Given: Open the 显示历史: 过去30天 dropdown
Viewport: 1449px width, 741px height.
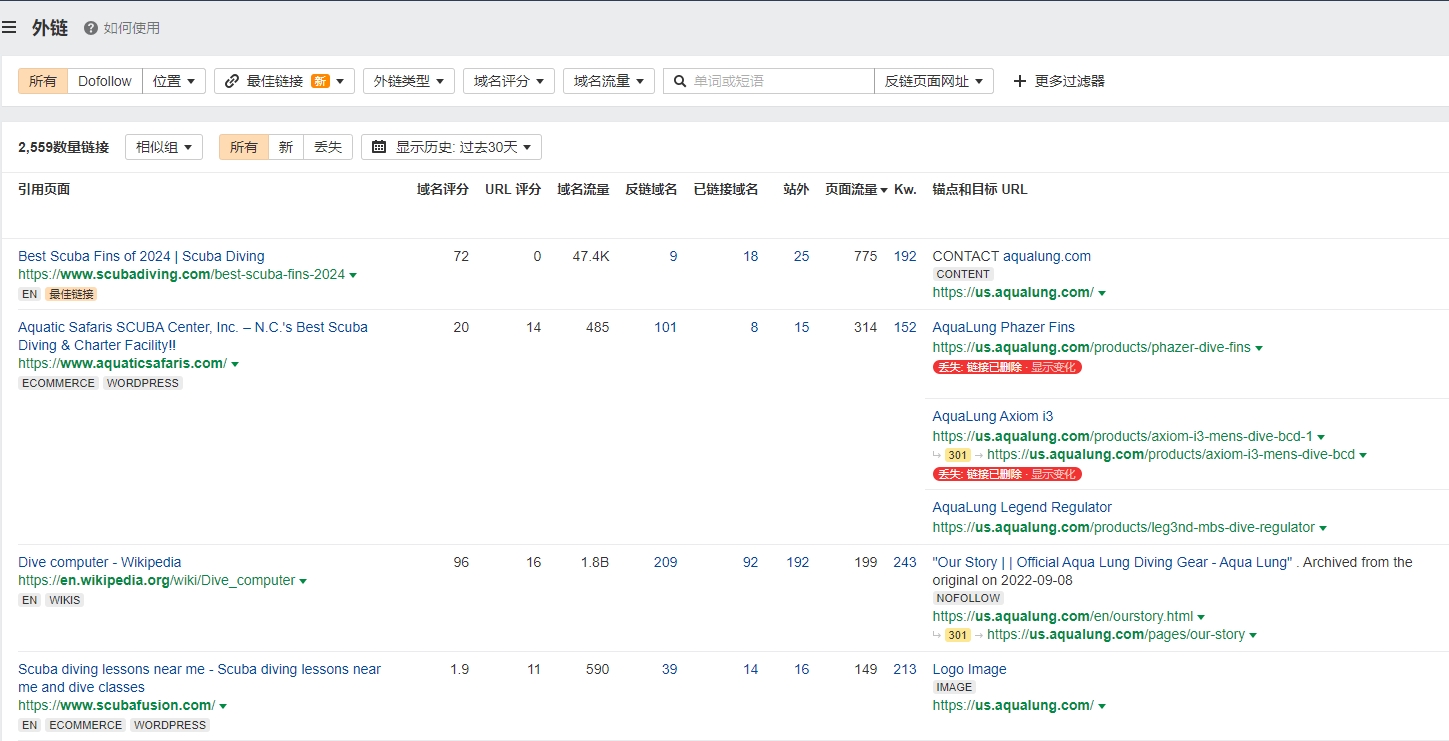Looking at the screenshot, I should 451,147.
